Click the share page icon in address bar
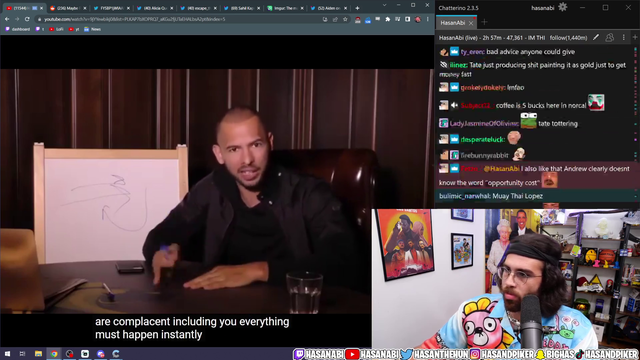 (335, 19)
